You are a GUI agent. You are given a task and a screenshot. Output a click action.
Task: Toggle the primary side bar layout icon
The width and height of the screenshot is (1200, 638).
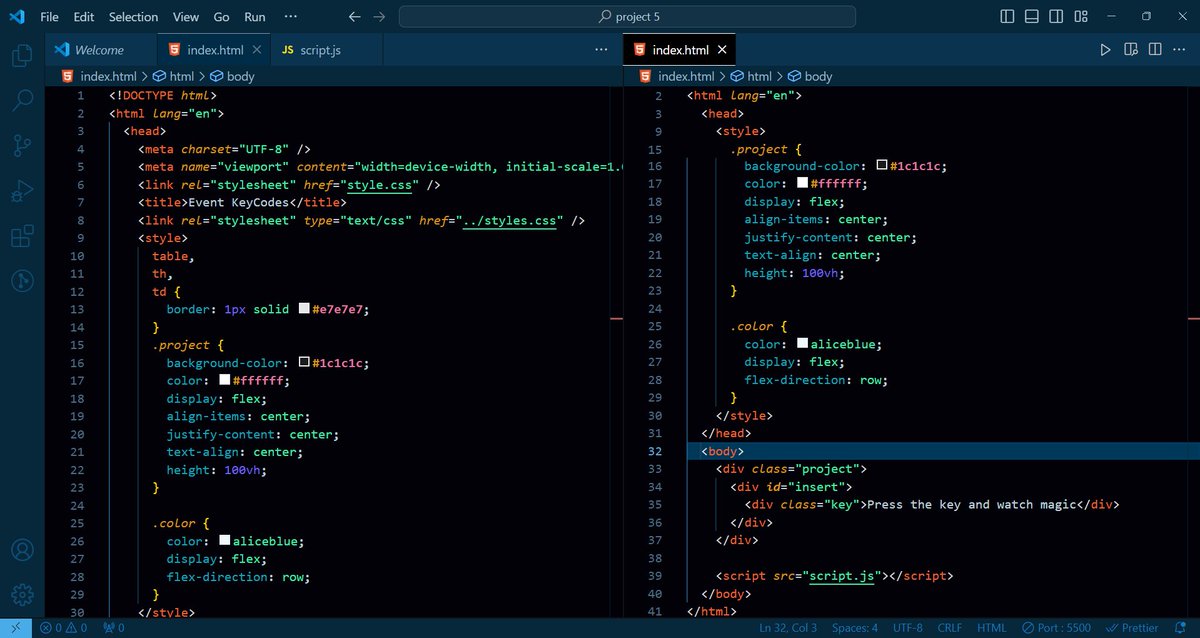[x=1007, y=17]
